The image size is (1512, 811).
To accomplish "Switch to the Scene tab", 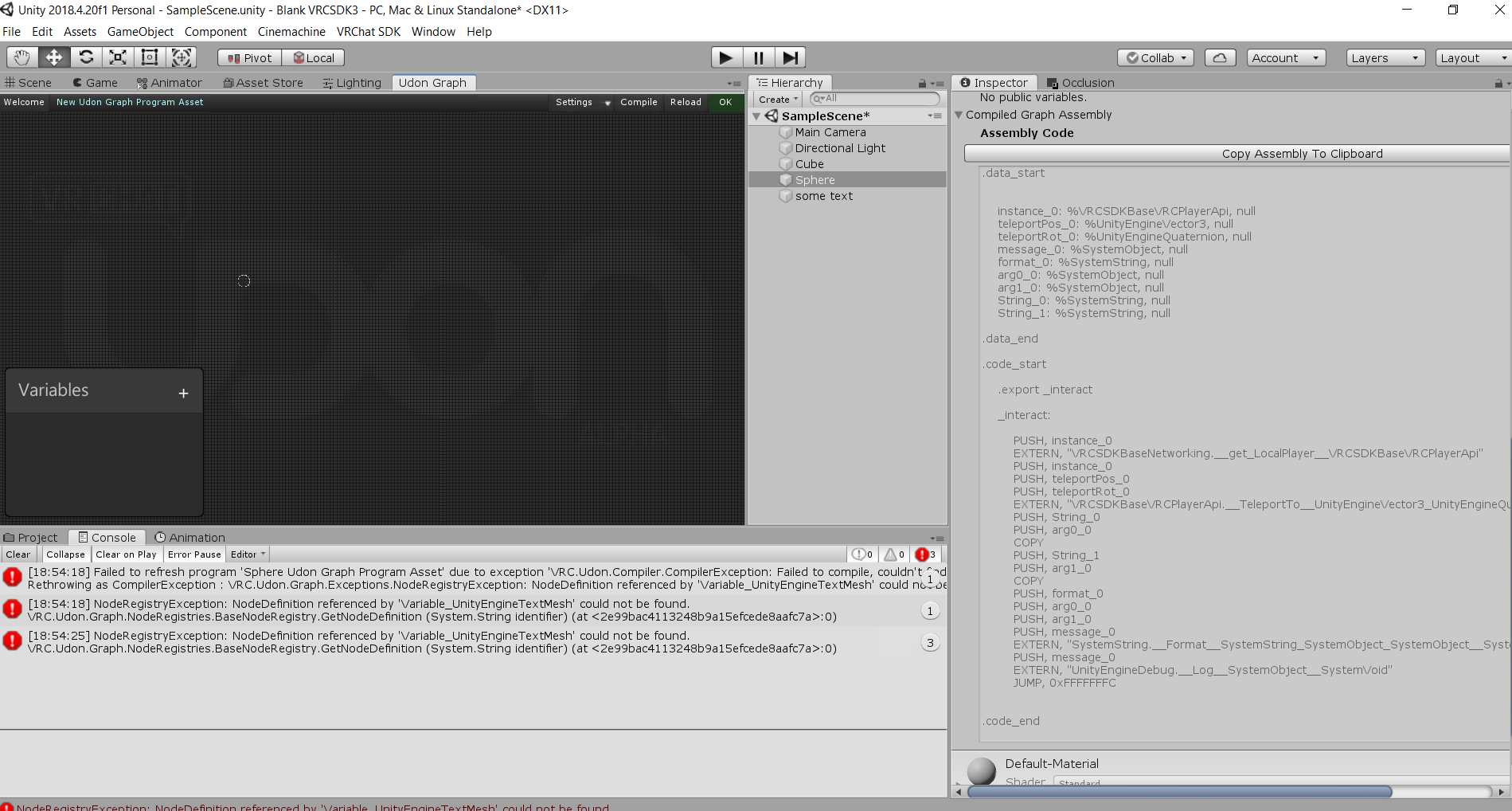I will click(29, 83).
